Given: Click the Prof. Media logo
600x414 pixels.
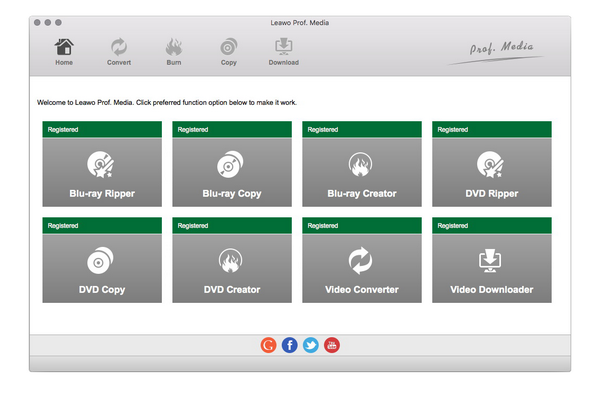Looking at the screenshot, I should 501,49.
